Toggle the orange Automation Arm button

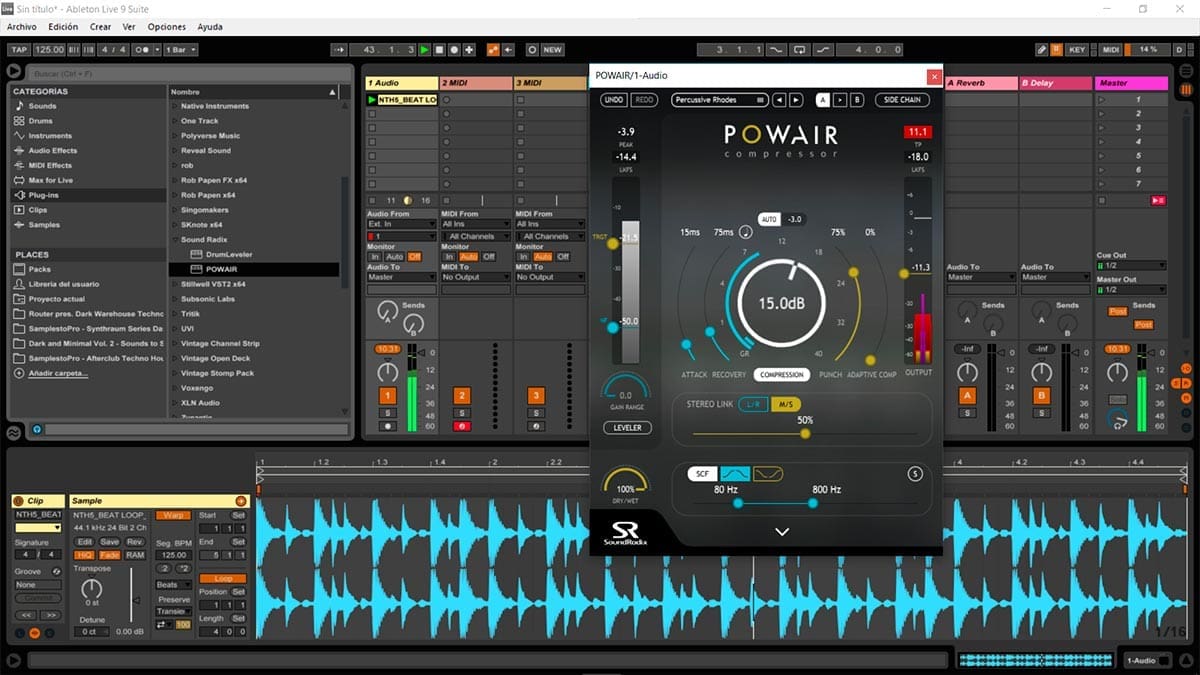493,49
